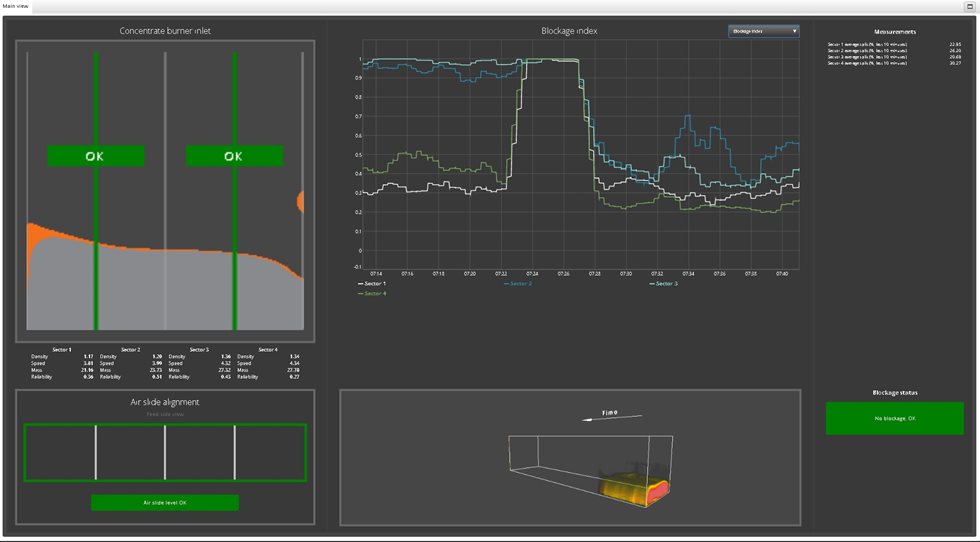Click the flow direction arrow in 3D view
The image size is (980, 542).
click(x=612, y=414)
